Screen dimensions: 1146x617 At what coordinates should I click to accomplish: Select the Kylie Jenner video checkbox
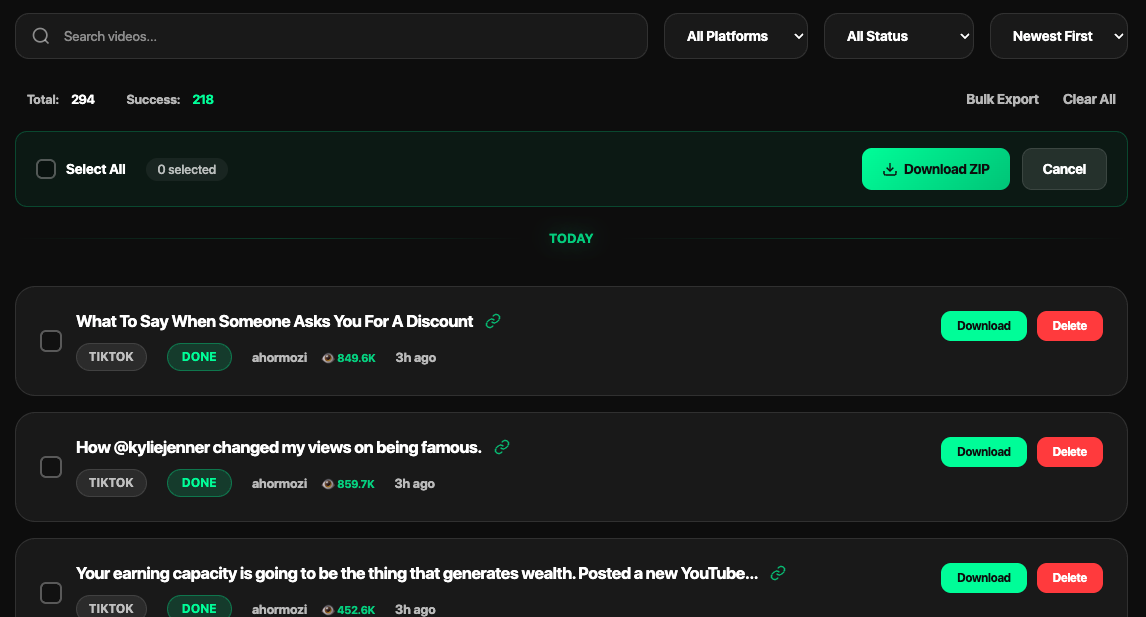pyautogui.click(x=51, y=467)
